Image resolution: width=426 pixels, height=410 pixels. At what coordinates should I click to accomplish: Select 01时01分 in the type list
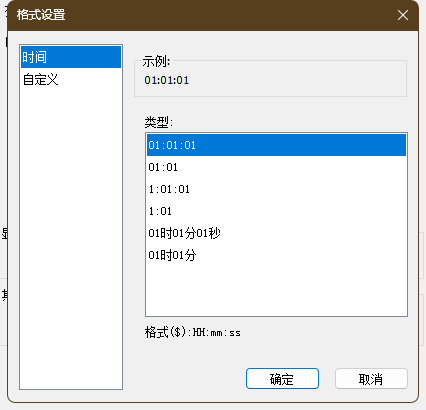(x=276, y=255)
